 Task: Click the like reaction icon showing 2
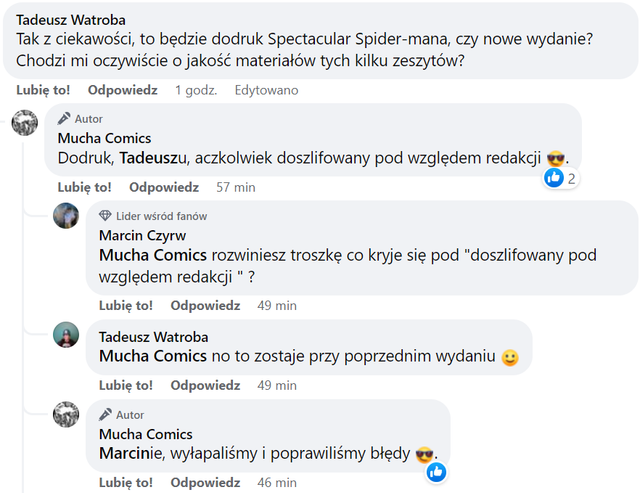click(554, 178)
